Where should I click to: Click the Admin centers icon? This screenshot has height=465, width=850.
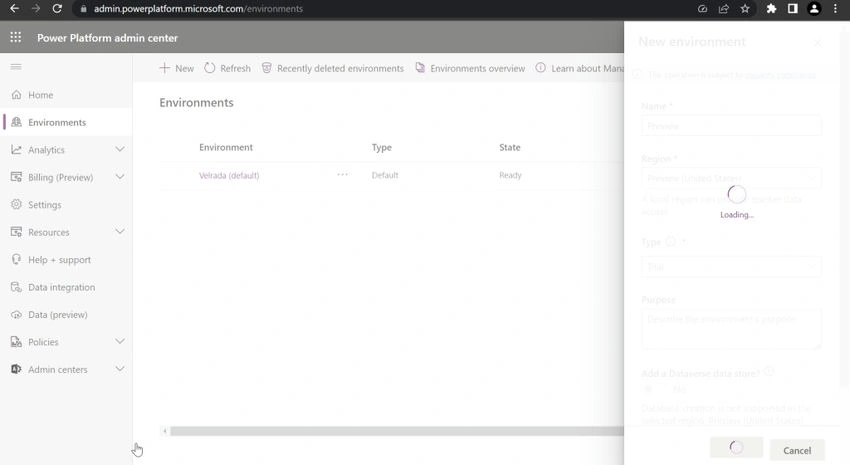click(x=16, y=369)
